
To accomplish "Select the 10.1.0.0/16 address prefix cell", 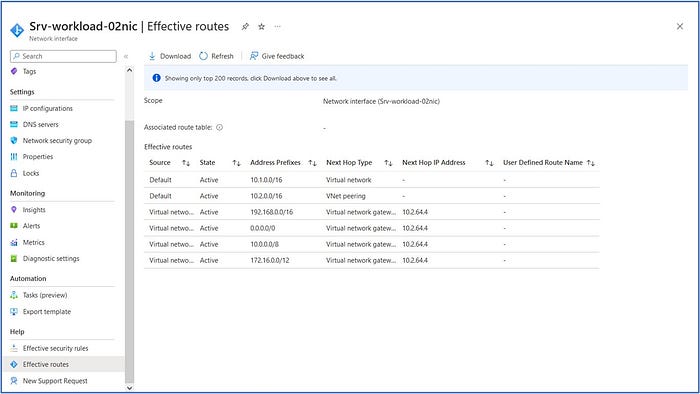I will [x=266, y=180].
